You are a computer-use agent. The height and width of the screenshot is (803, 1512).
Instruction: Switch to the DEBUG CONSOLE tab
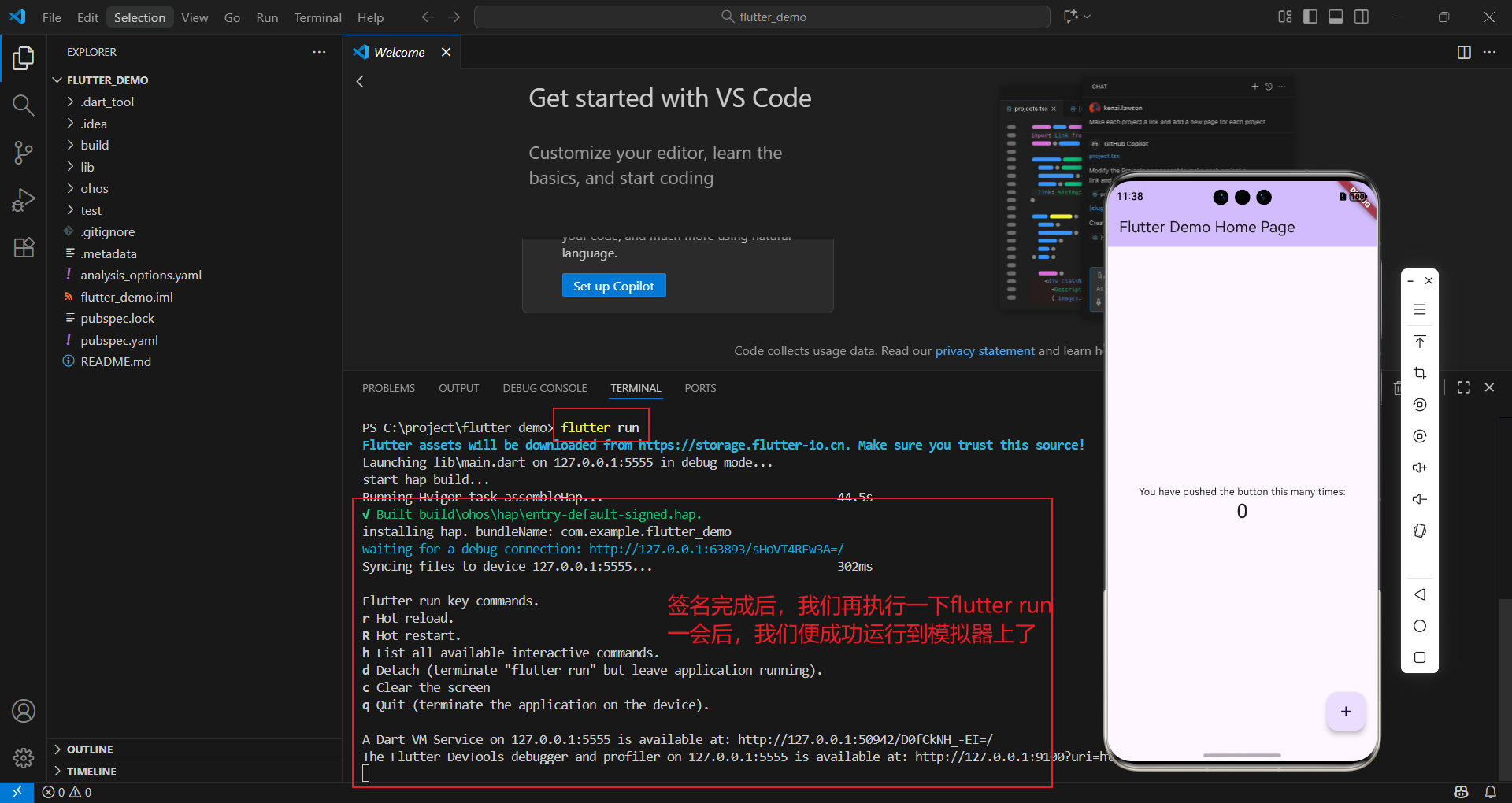coord(545,388)
